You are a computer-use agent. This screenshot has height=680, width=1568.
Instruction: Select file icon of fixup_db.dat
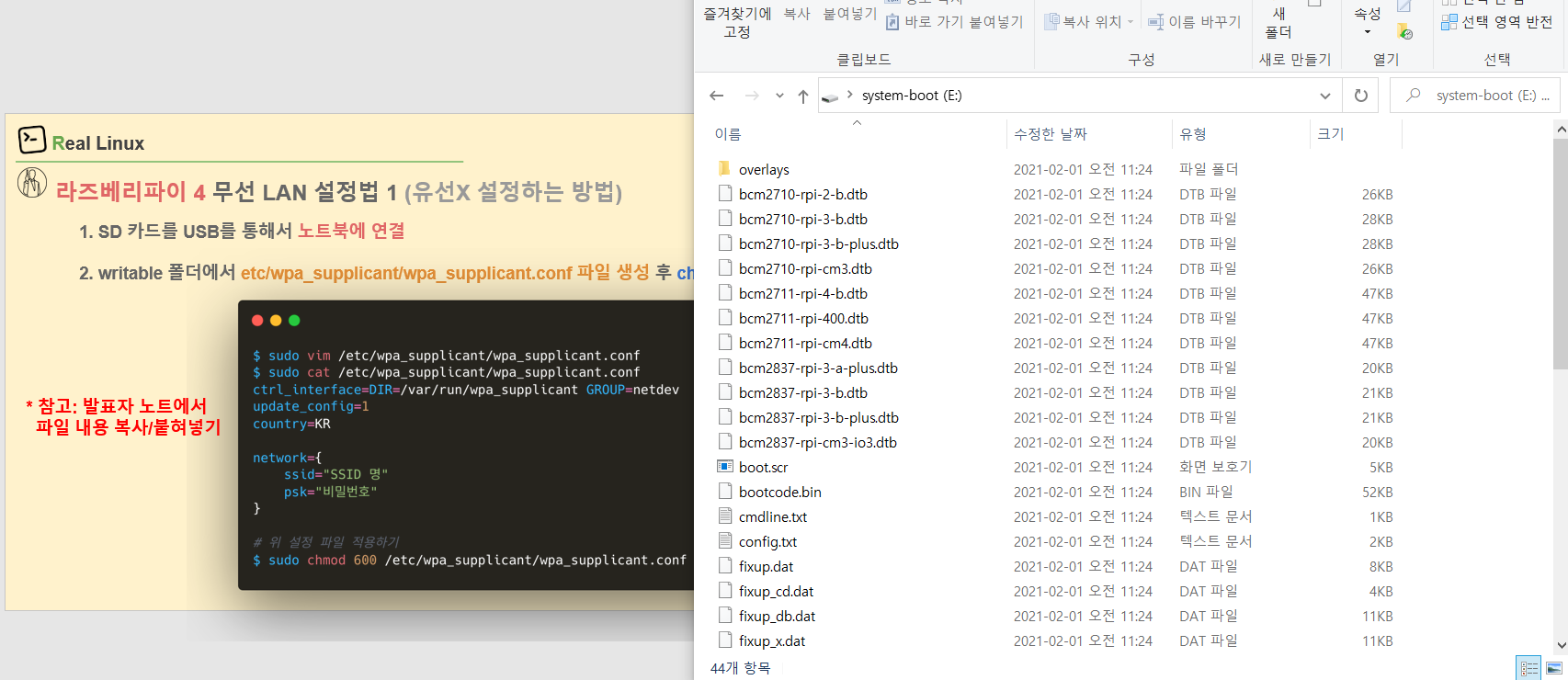pyautogui.click(x=724, y=616)
